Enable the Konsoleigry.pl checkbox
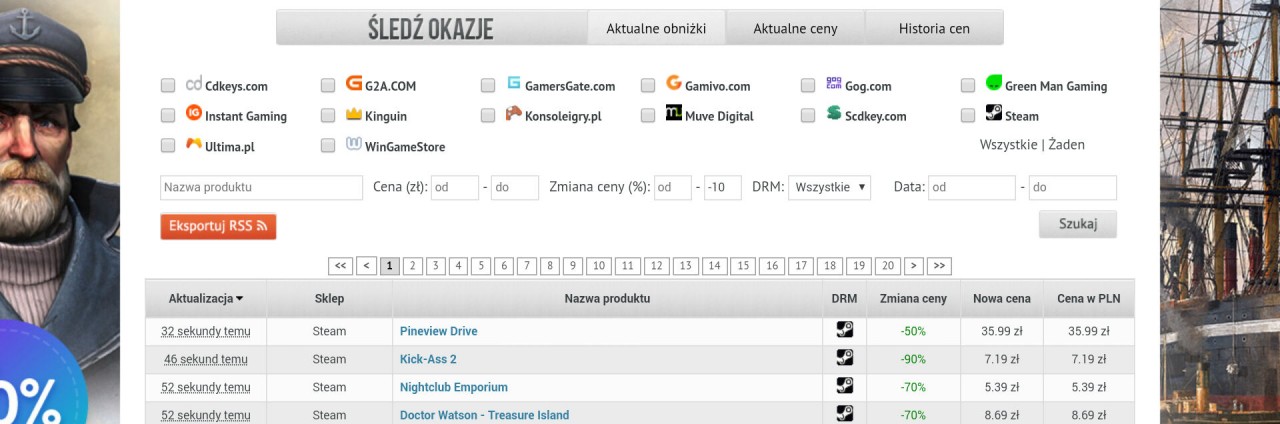 [x=488, y=115]
